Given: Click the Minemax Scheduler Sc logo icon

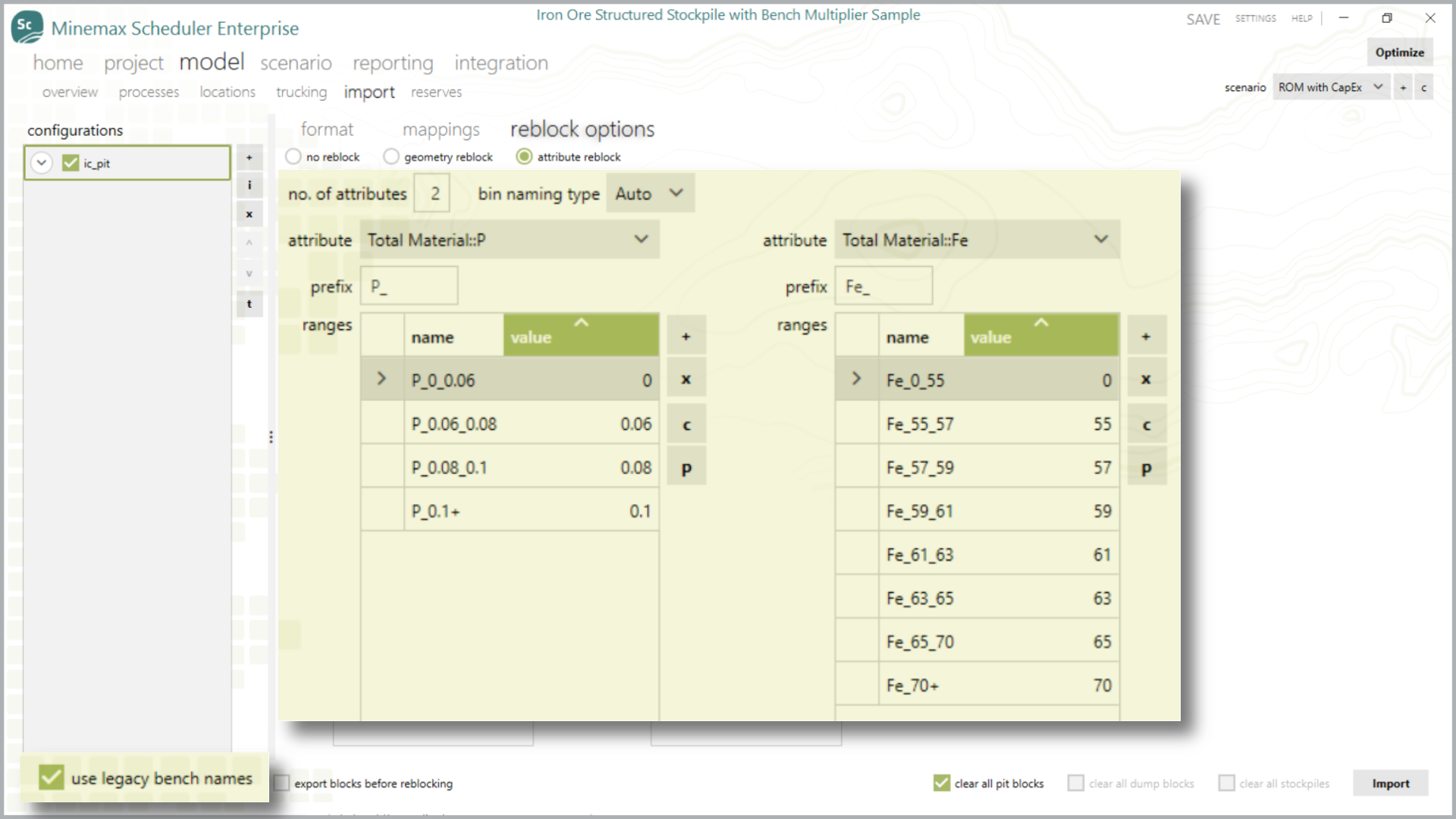Looking at the screenshot, I should coord(27,27).
